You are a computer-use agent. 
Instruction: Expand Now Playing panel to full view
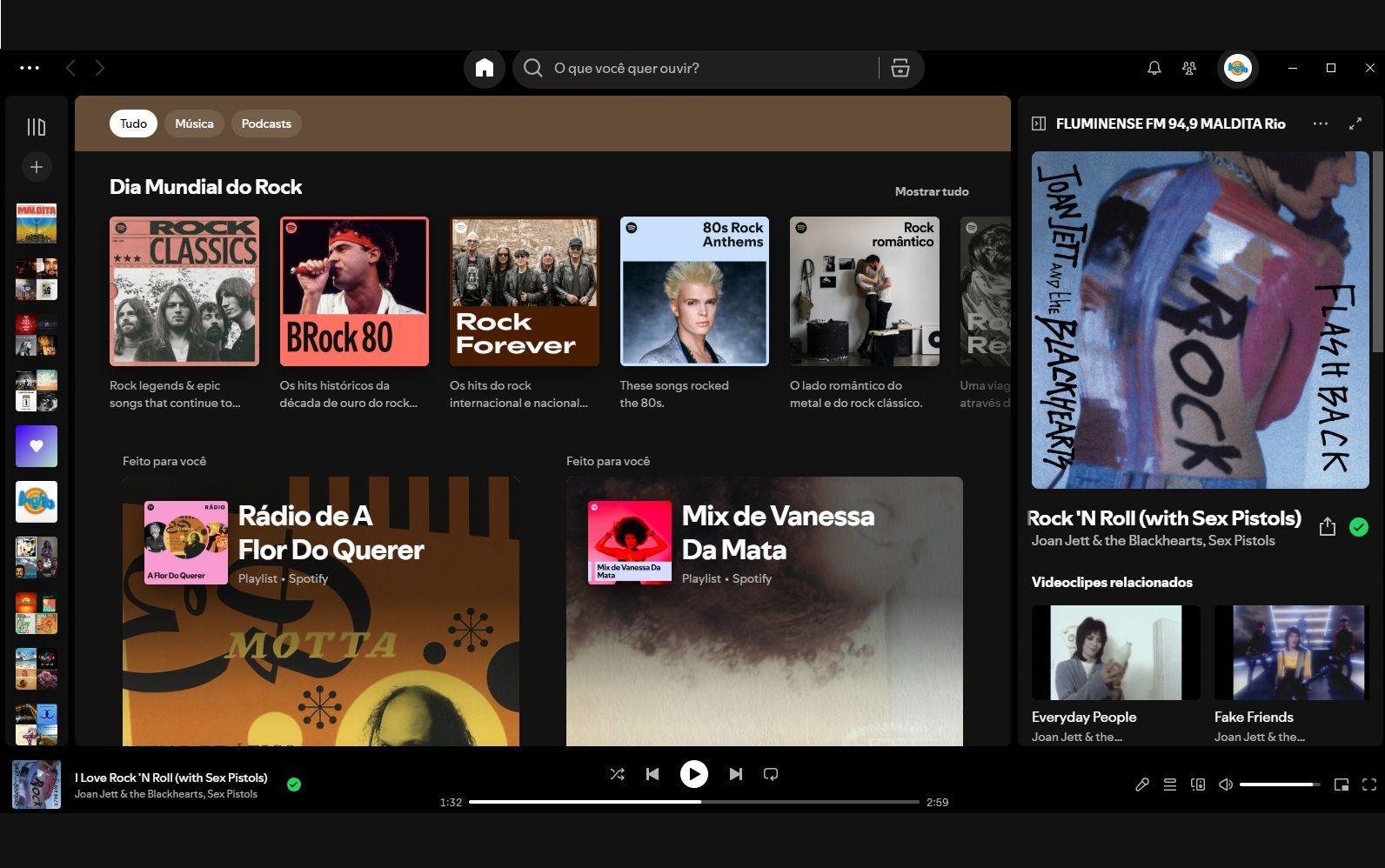pyautogui.click(x=1355, y=124)
